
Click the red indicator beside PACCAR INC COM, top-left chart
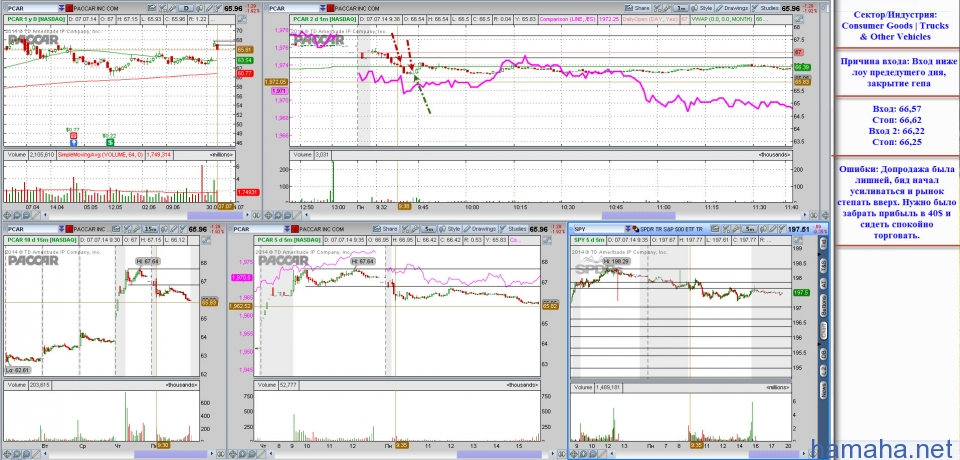pos(69,9)
